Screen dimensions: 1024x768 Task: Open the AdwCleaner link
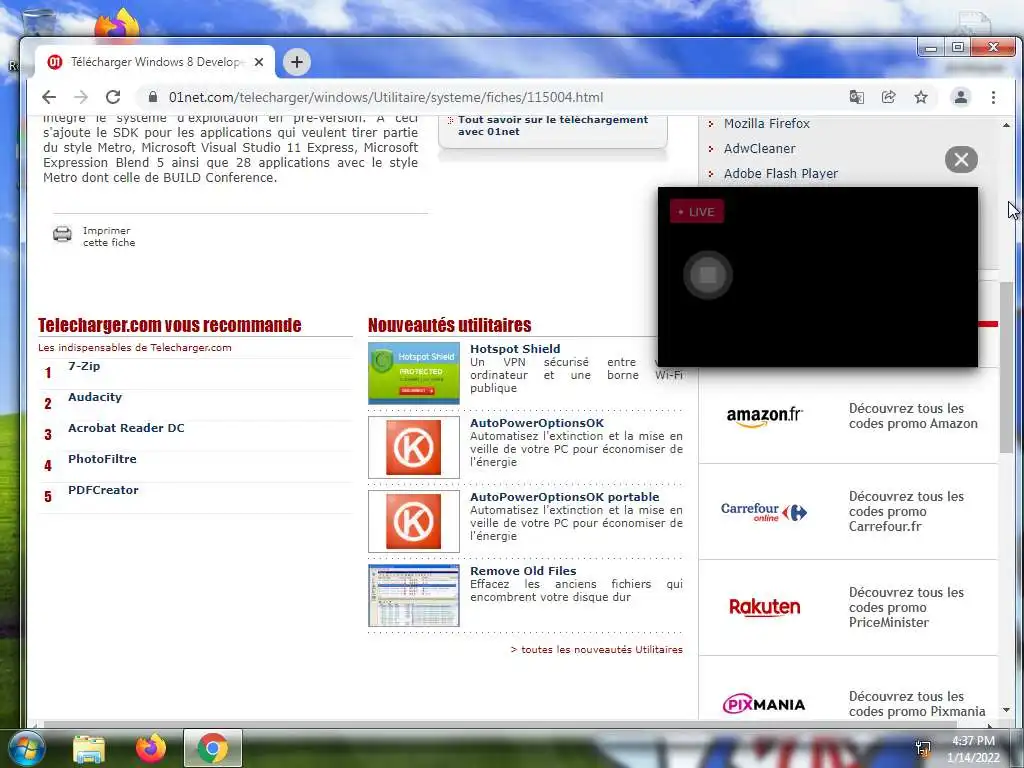click(759, 148)
